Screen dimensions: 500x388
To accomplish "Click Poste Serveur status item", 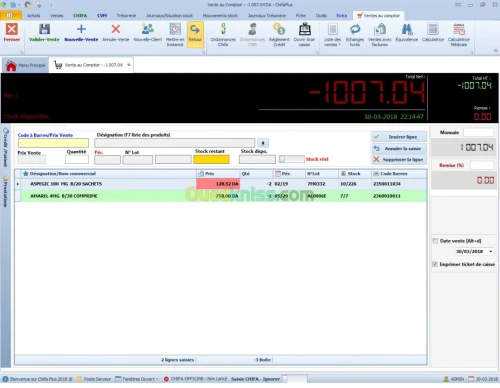I will 94,379.
